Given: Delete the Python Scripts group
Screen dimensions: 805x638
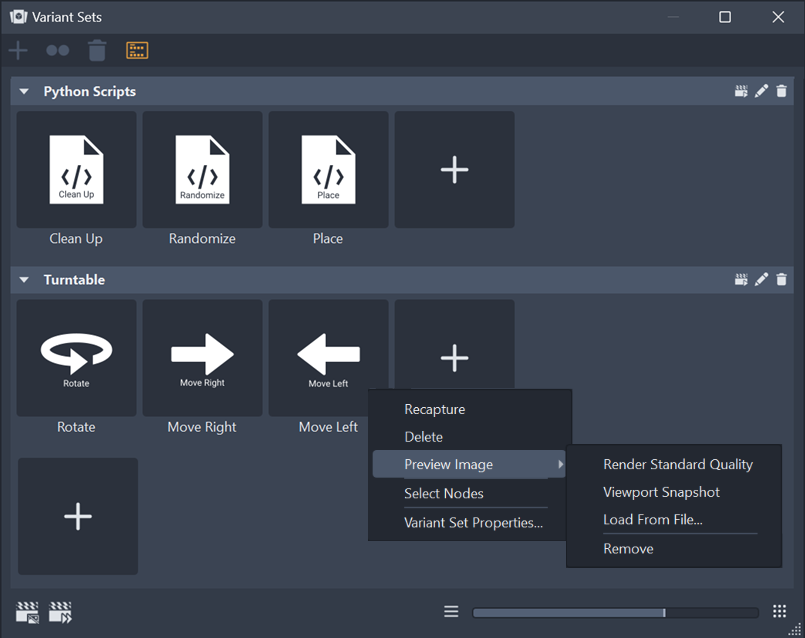Looking at the screenshot, I should click(781, 91).
